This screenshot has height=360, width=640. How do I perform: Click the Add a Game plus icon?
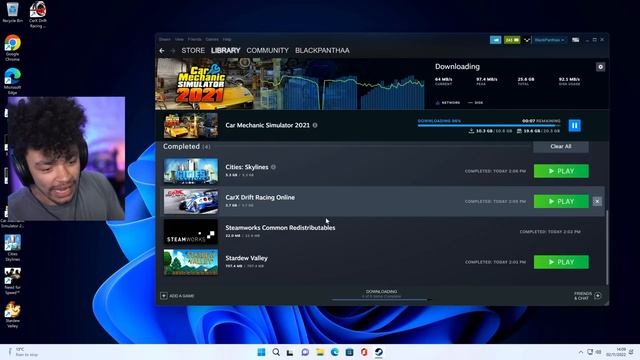164,296
